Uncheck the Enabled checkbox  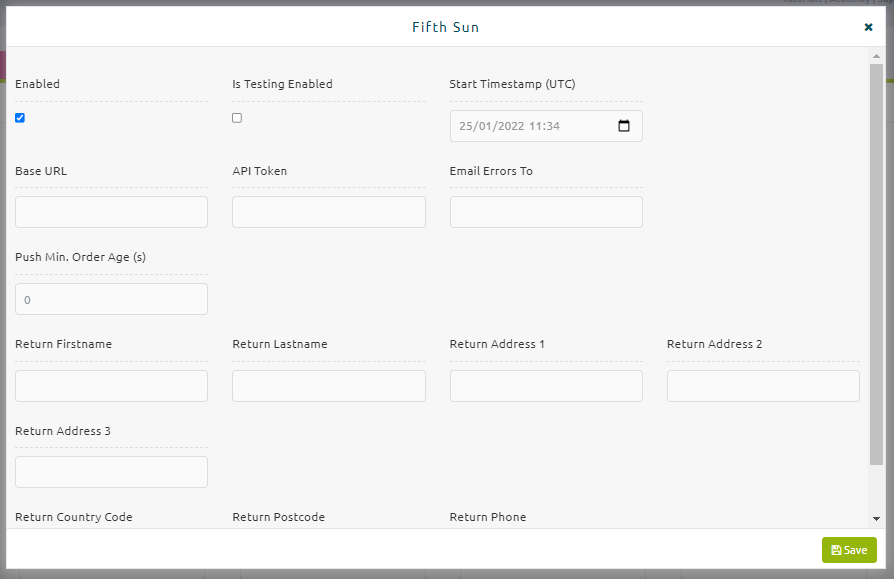20,118
